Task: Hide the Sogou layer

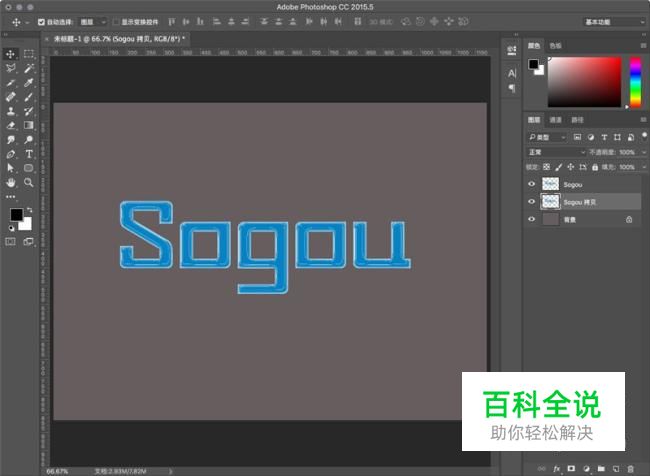Action: coord(531,184)
